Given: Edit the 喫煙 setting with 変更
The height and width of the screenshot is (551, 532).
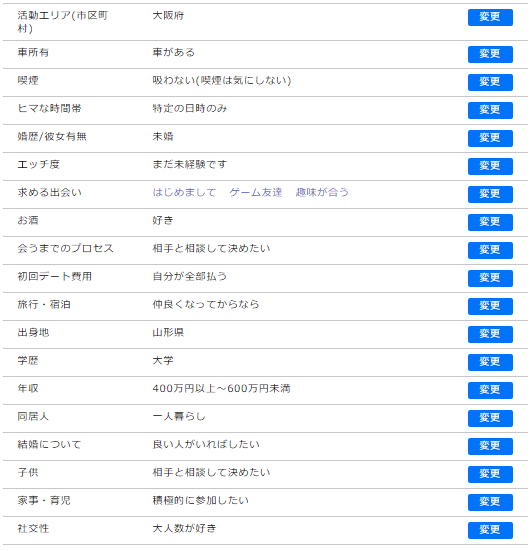Looking at the screenshot, I should click(490, 82).
